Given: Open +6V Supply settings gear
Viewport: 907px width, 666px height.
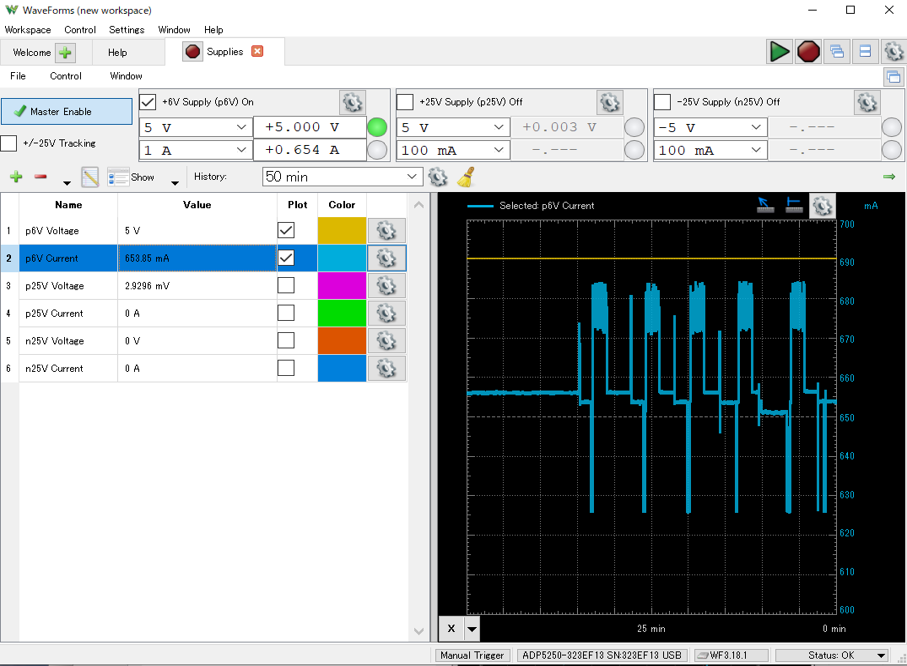Looking at the screenshot, I should 352,102.
